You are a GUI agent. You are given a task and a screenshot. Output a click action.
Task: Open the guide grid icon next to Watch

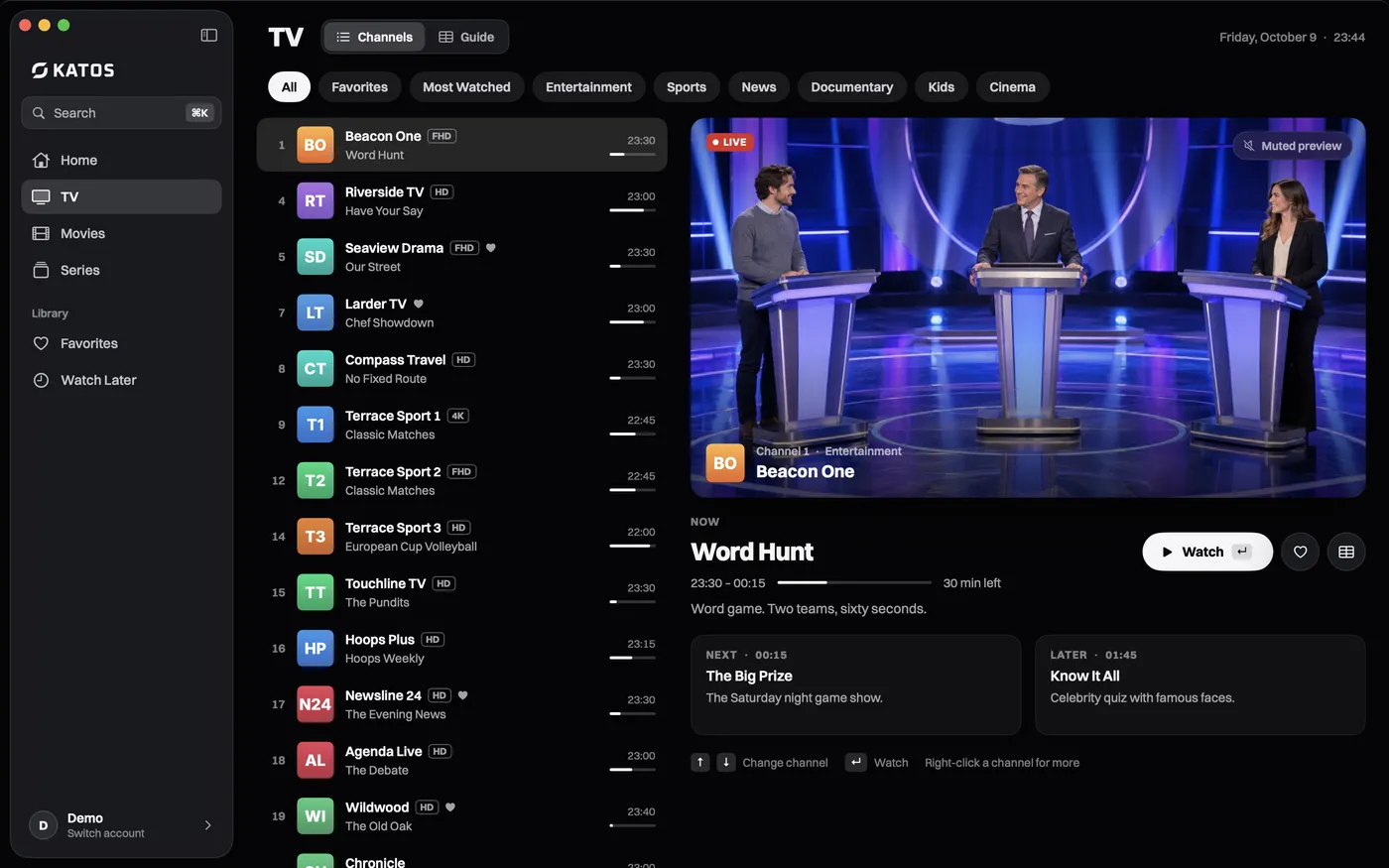(1346, 552)
